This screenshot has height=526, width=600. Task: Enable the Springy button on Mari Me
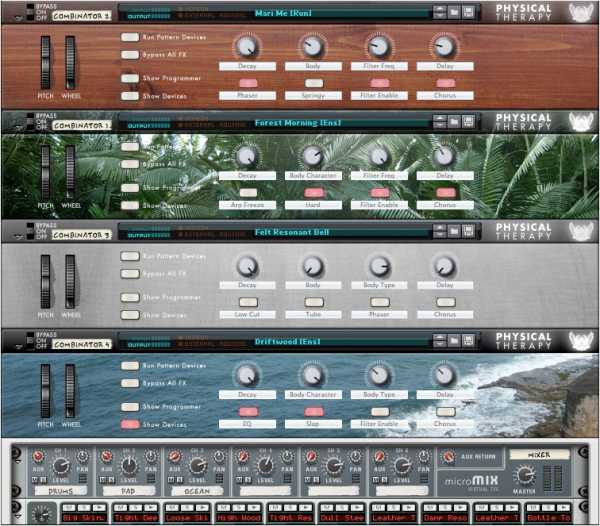(x=314, y=83)
